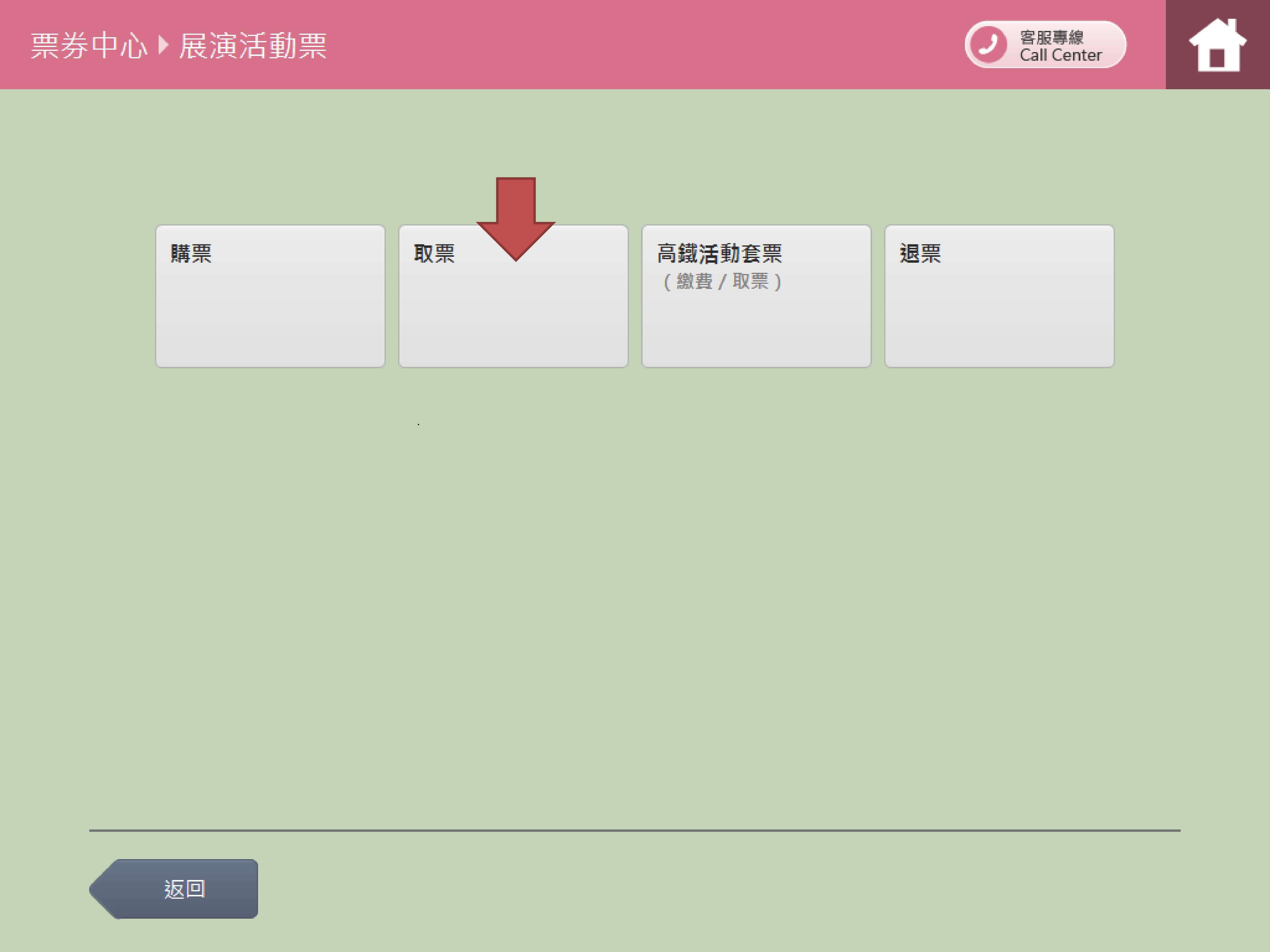Tap the phone icon in call center button
Viewport: 1270px width, 952px height.
988,44
